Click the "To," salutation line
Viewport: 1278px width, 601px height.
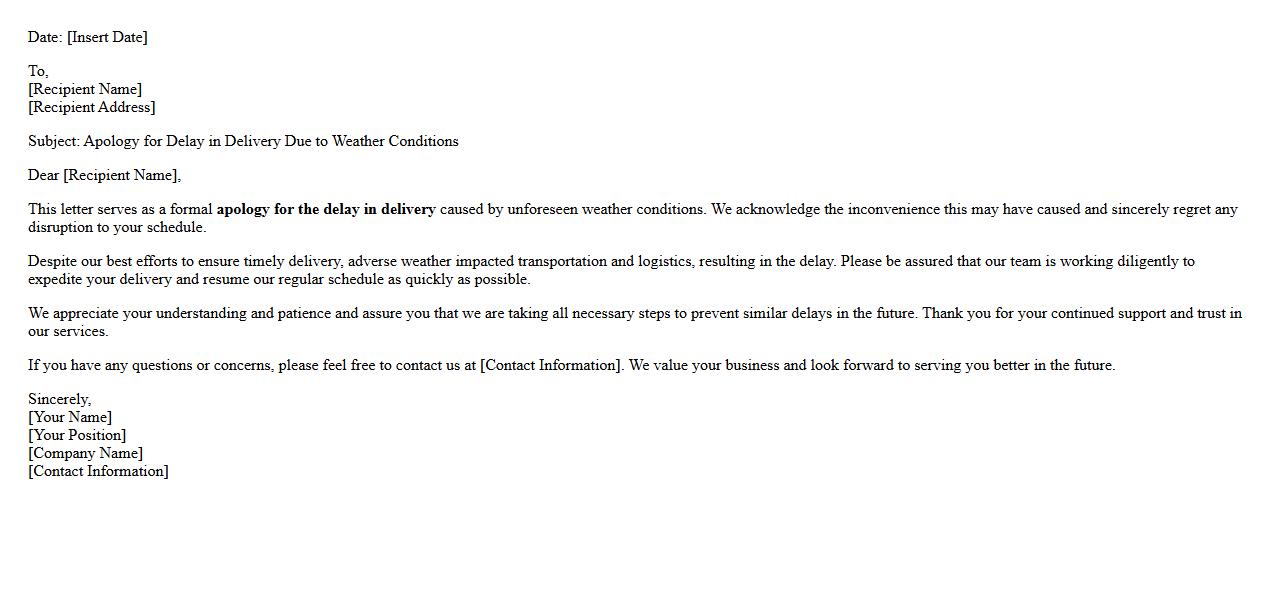point(38,71)
